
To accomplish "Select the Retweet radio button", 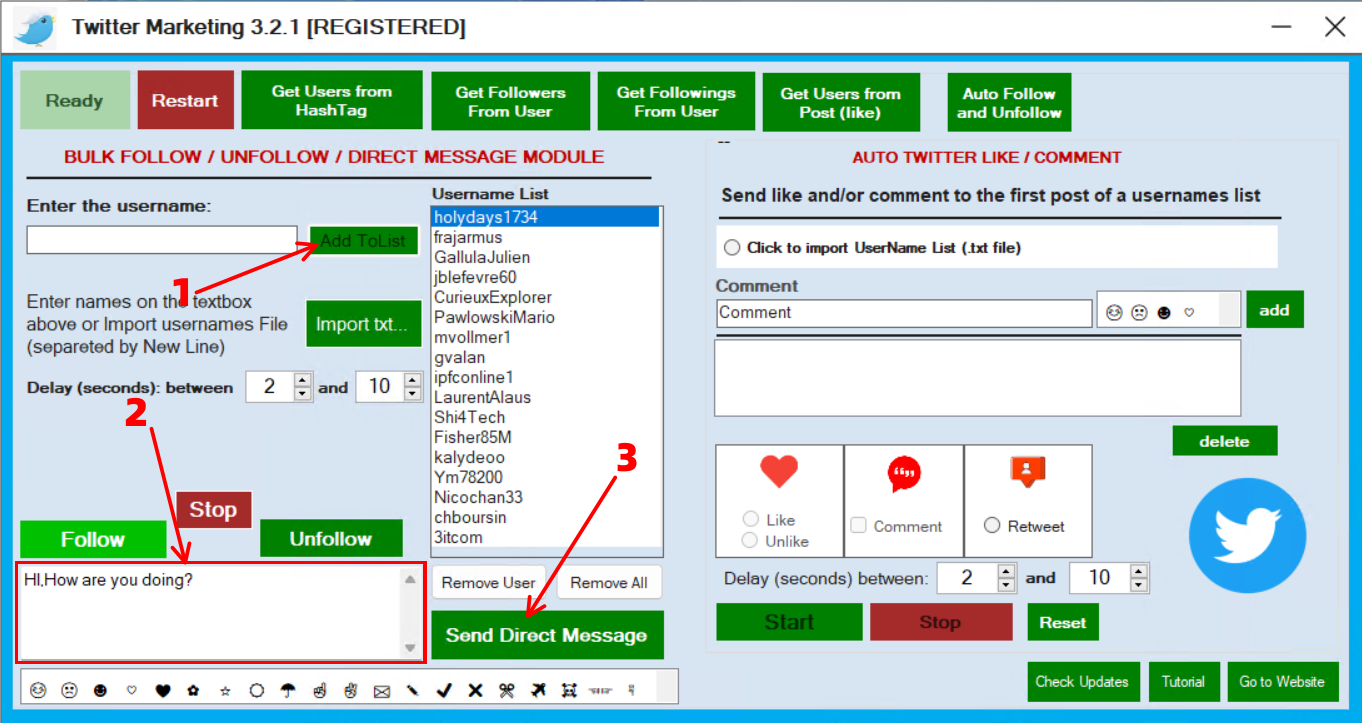I will 992,526.
